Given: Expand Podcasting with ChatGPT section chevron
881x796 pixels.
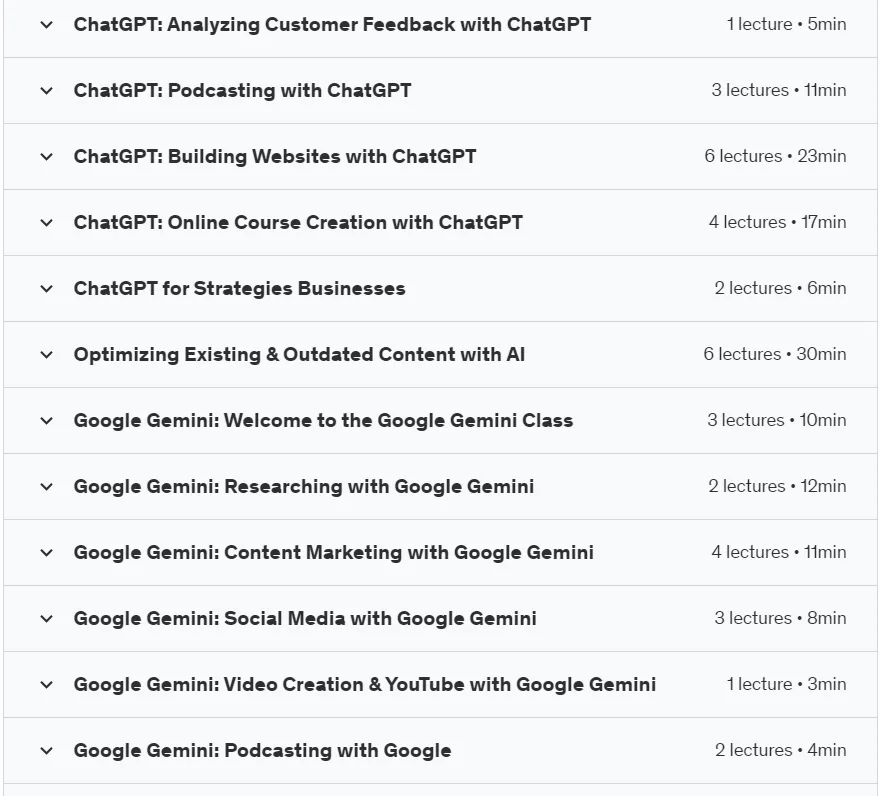Looking at the screenshot, I should pyautogui.click(x=47, y=90).
